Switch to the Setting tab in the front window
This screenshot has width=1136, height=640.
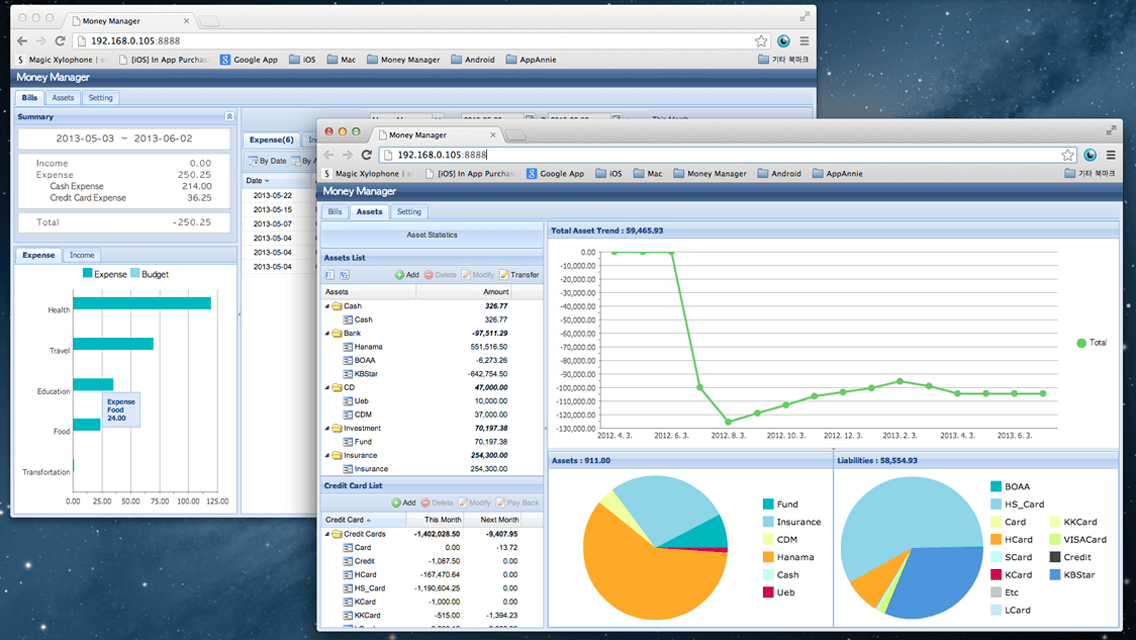(x=409, y=212)
